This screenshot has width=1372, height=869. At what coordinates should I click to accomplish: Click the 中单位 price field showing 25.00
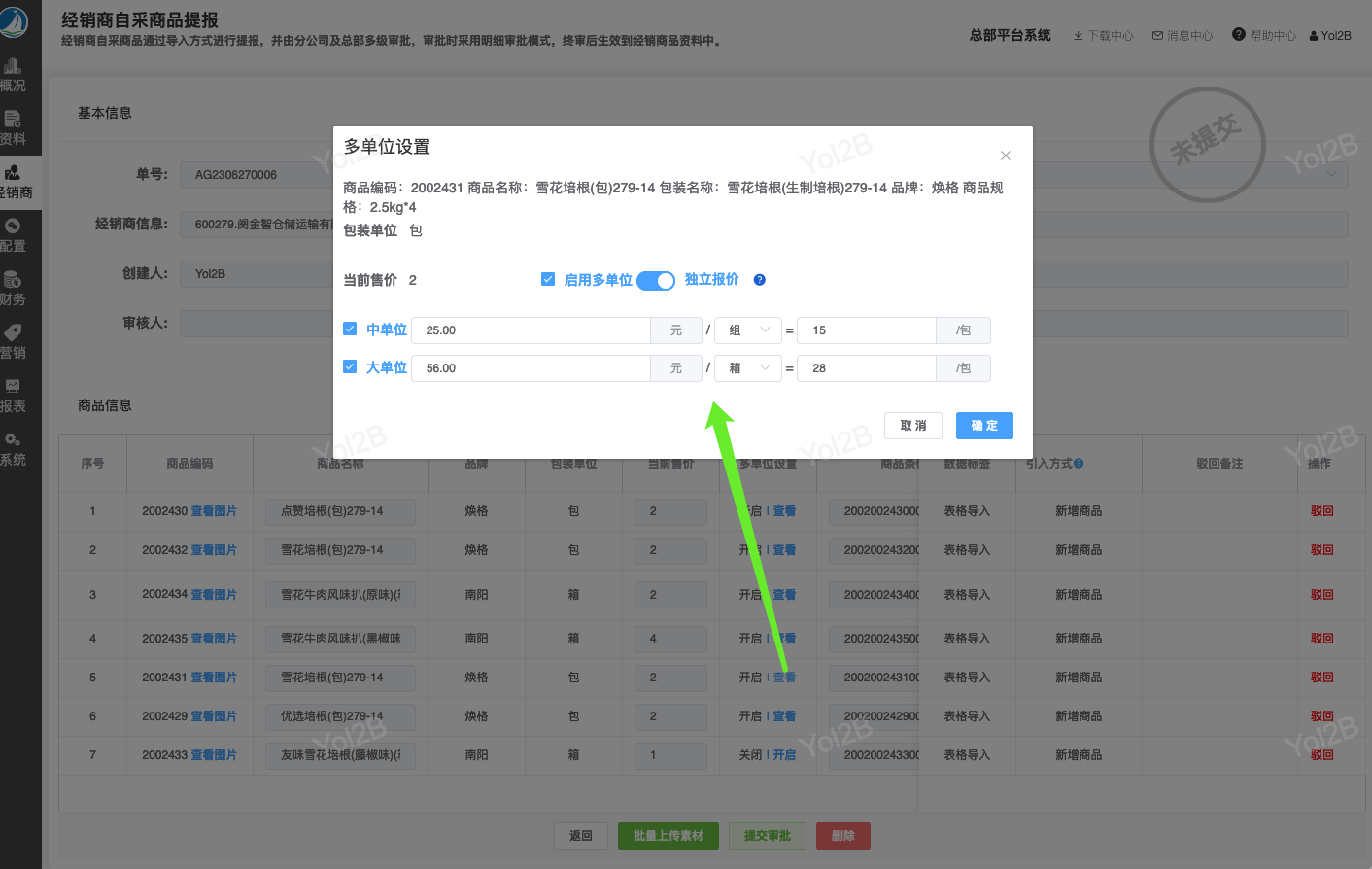[x=531, y=330]
